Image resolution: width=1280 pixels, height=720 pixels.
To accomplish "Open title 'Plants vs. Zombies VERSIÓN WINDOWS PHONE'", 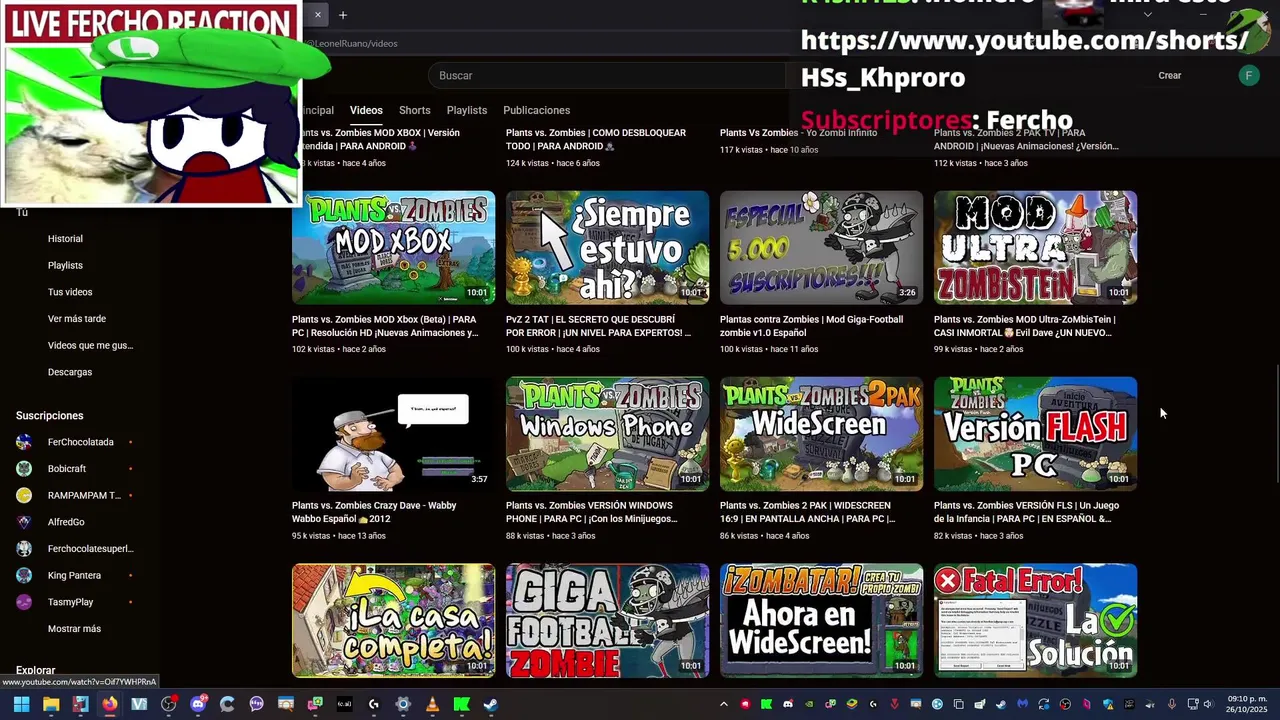I will tap(593, 512).
